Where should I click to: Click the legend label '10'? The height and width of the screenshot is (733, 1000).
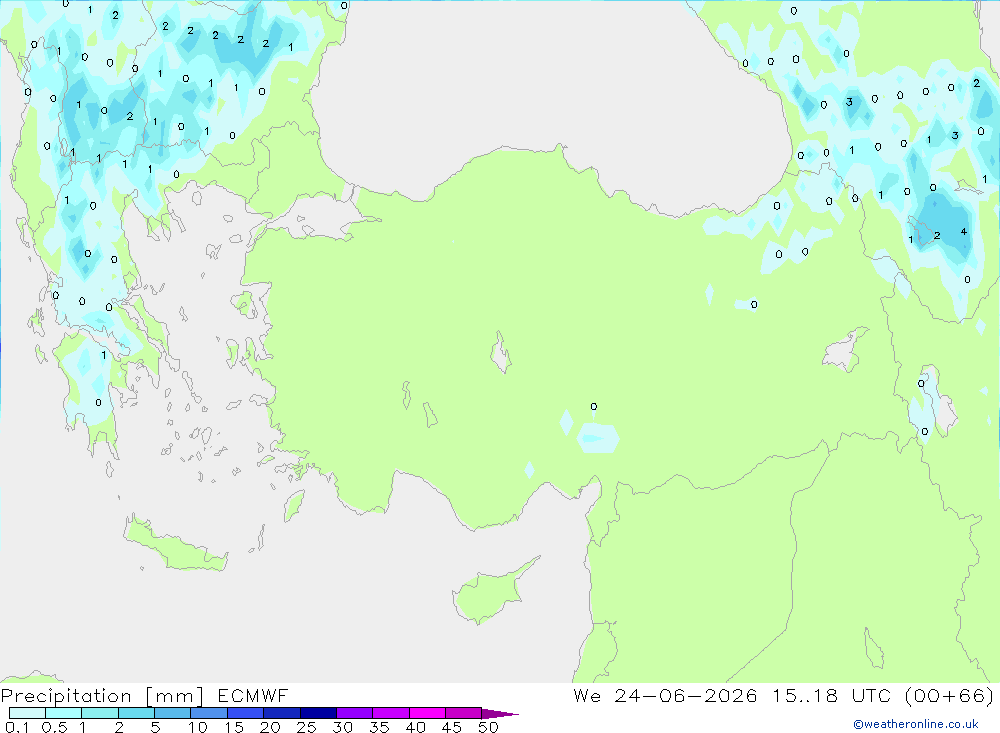click(198, 727)
